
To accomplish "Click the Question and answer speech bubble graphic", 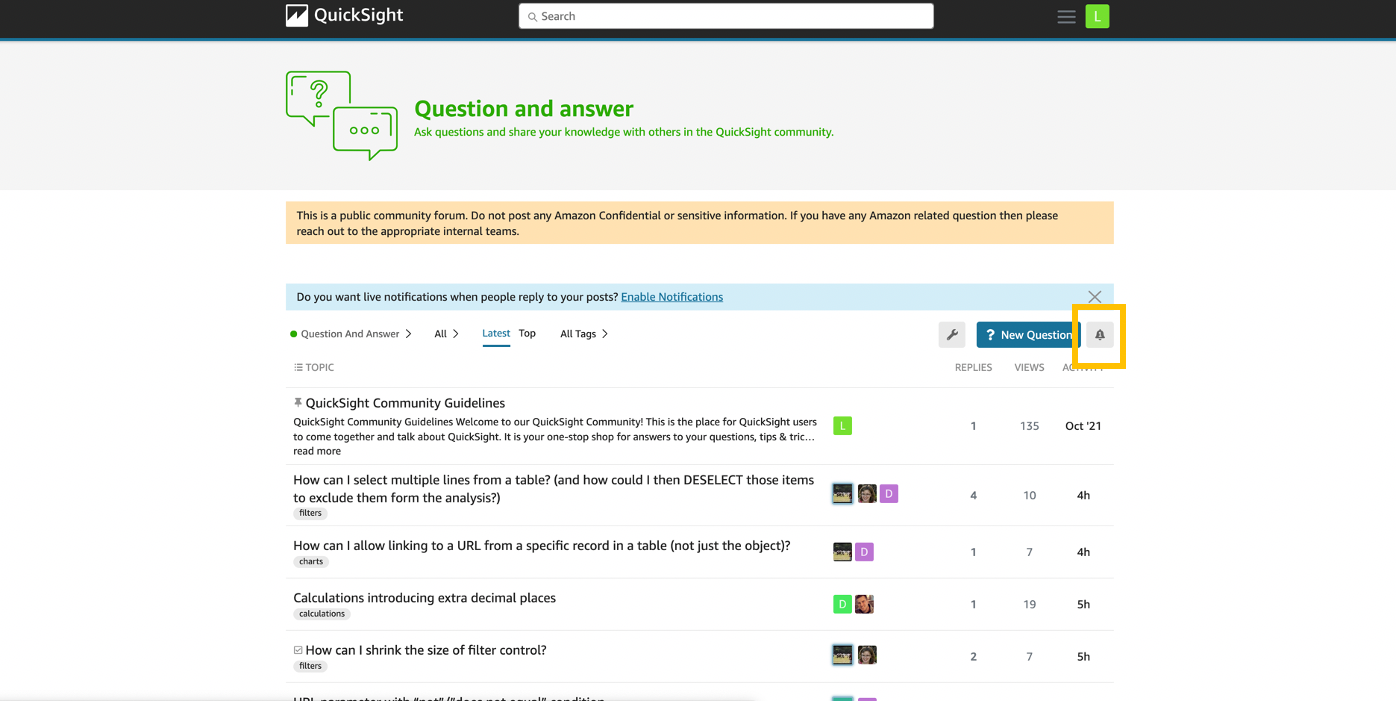I will pyautogui.click(x=342, y=115).
